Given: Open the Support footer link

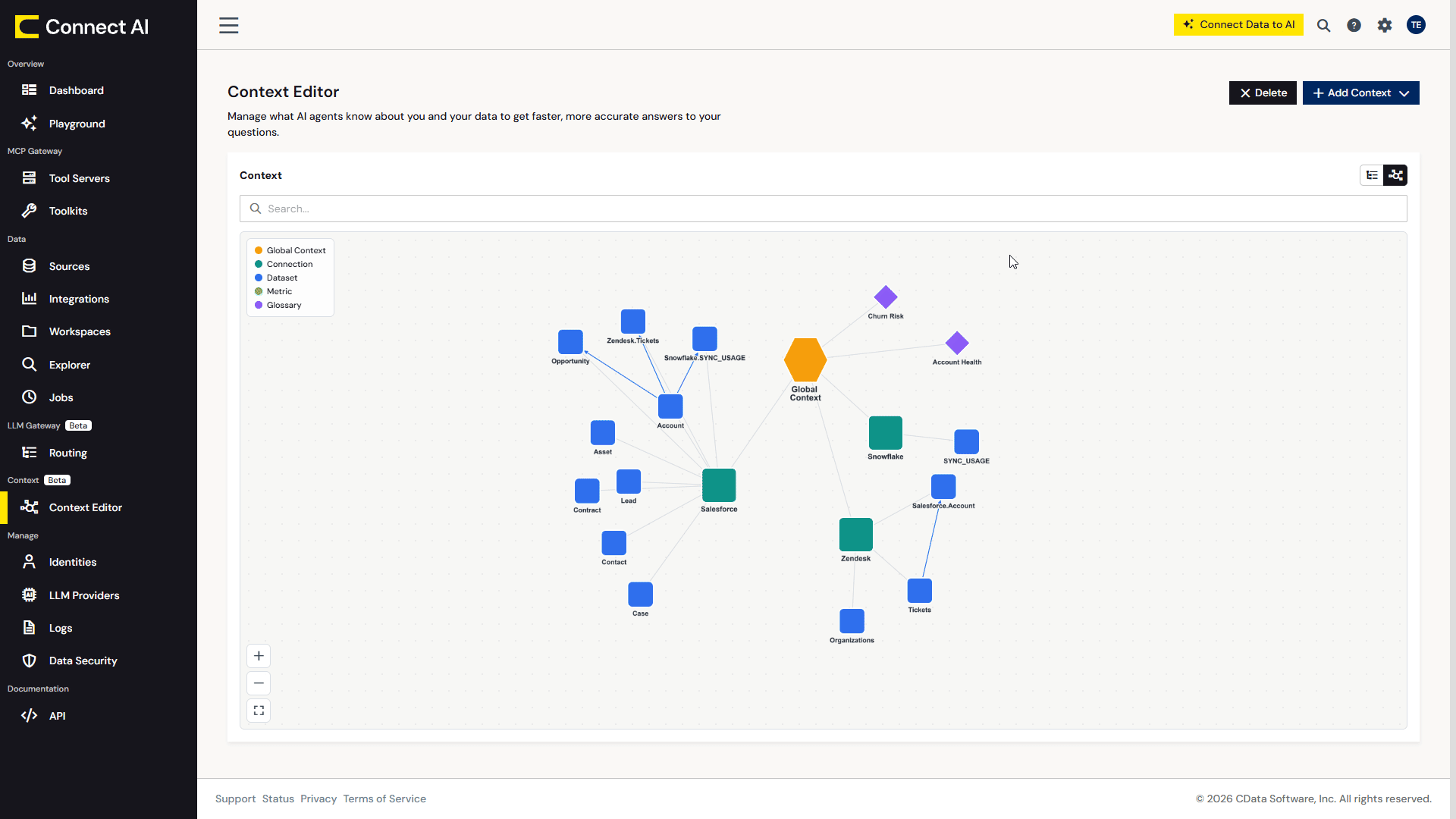Looking at the screenshot, I should tap(235, 799).
